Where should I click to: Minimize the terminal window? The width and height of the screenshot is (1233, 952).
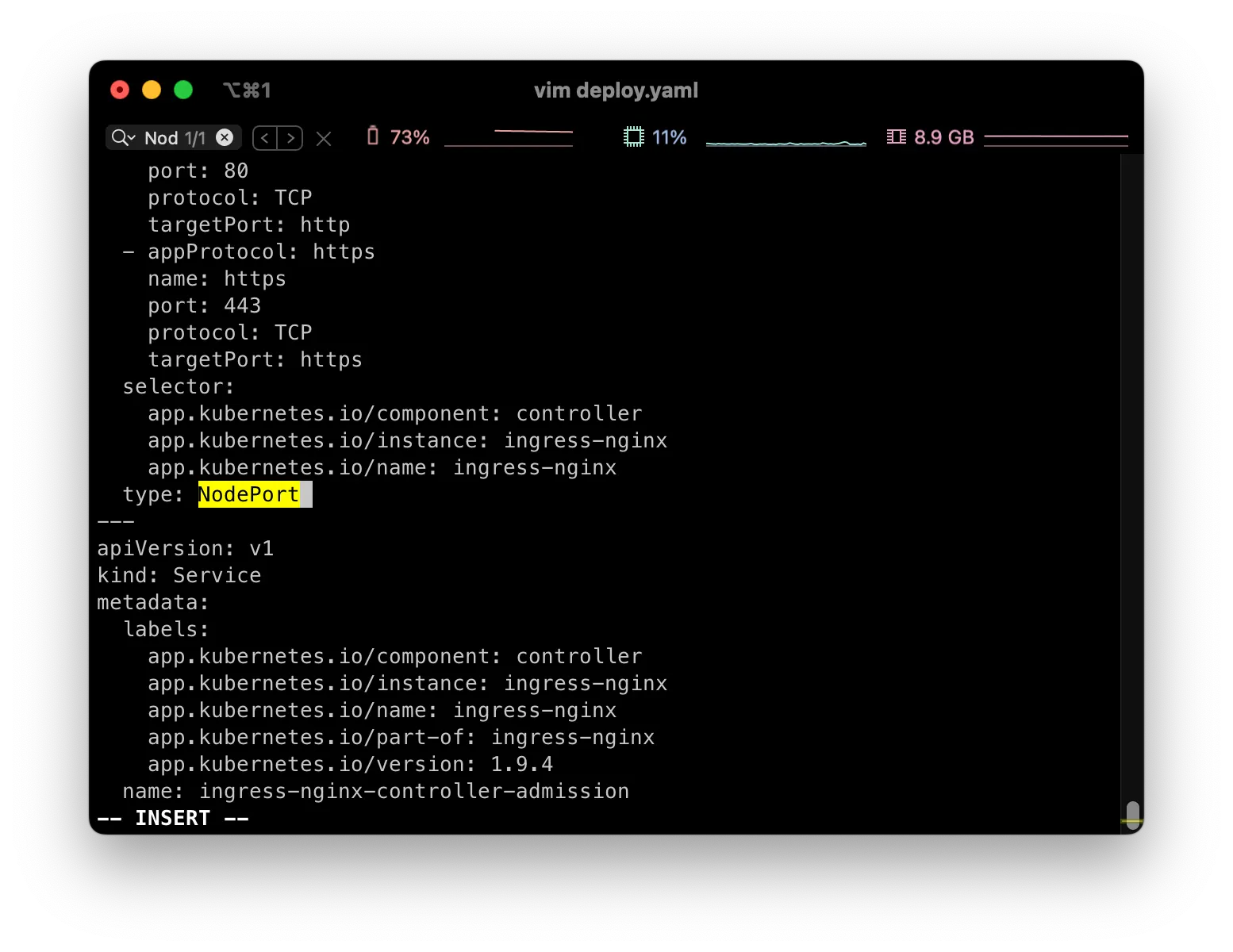pos(152,90)
